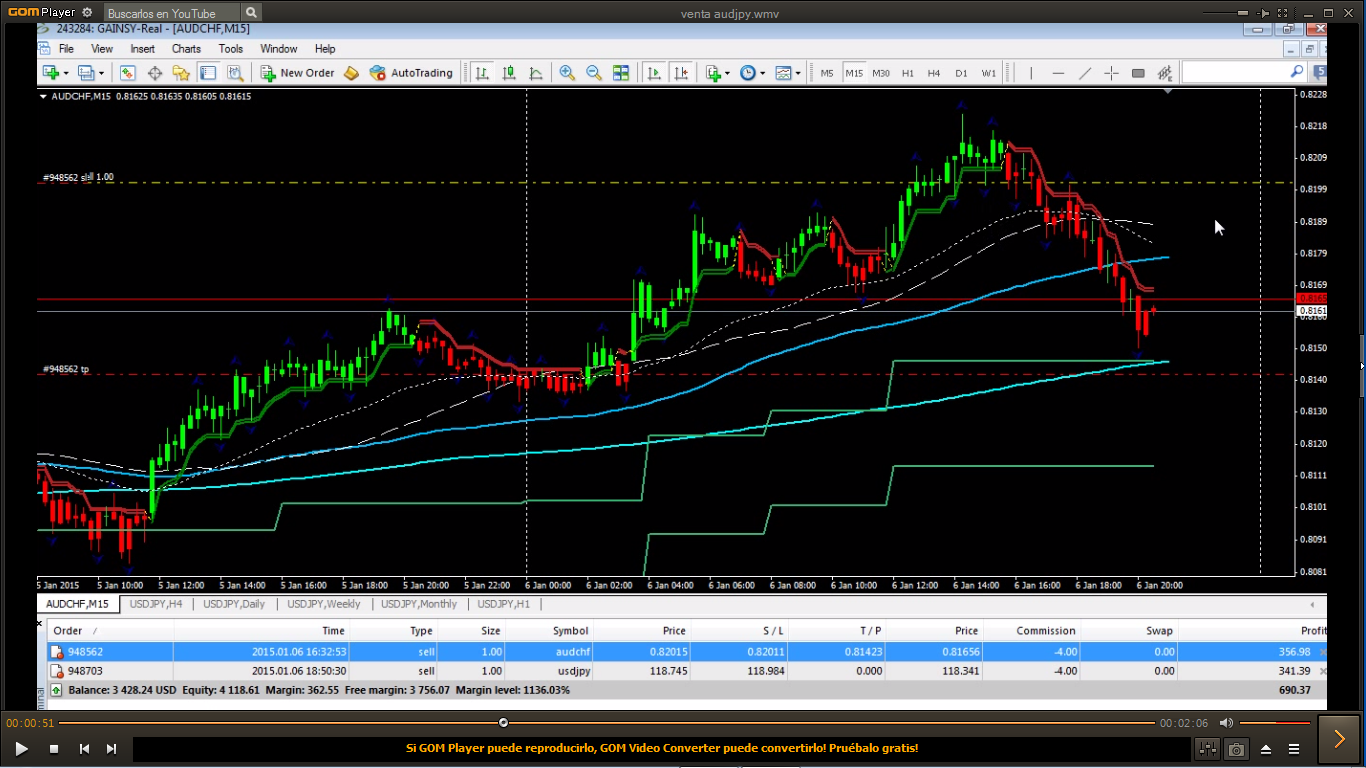
Task: Select the vertical line drawing tool
Action: click(x=1031, y=73)
